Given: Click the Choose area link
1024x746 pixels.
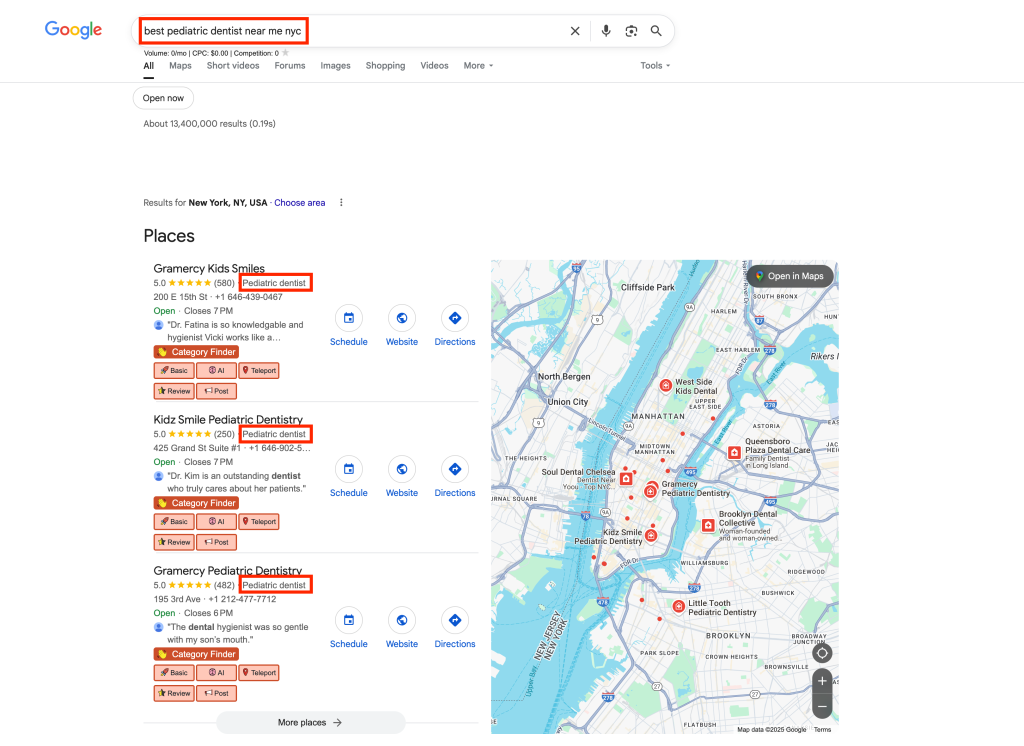Looking at the screenshot, I should [x=300, y=203].
